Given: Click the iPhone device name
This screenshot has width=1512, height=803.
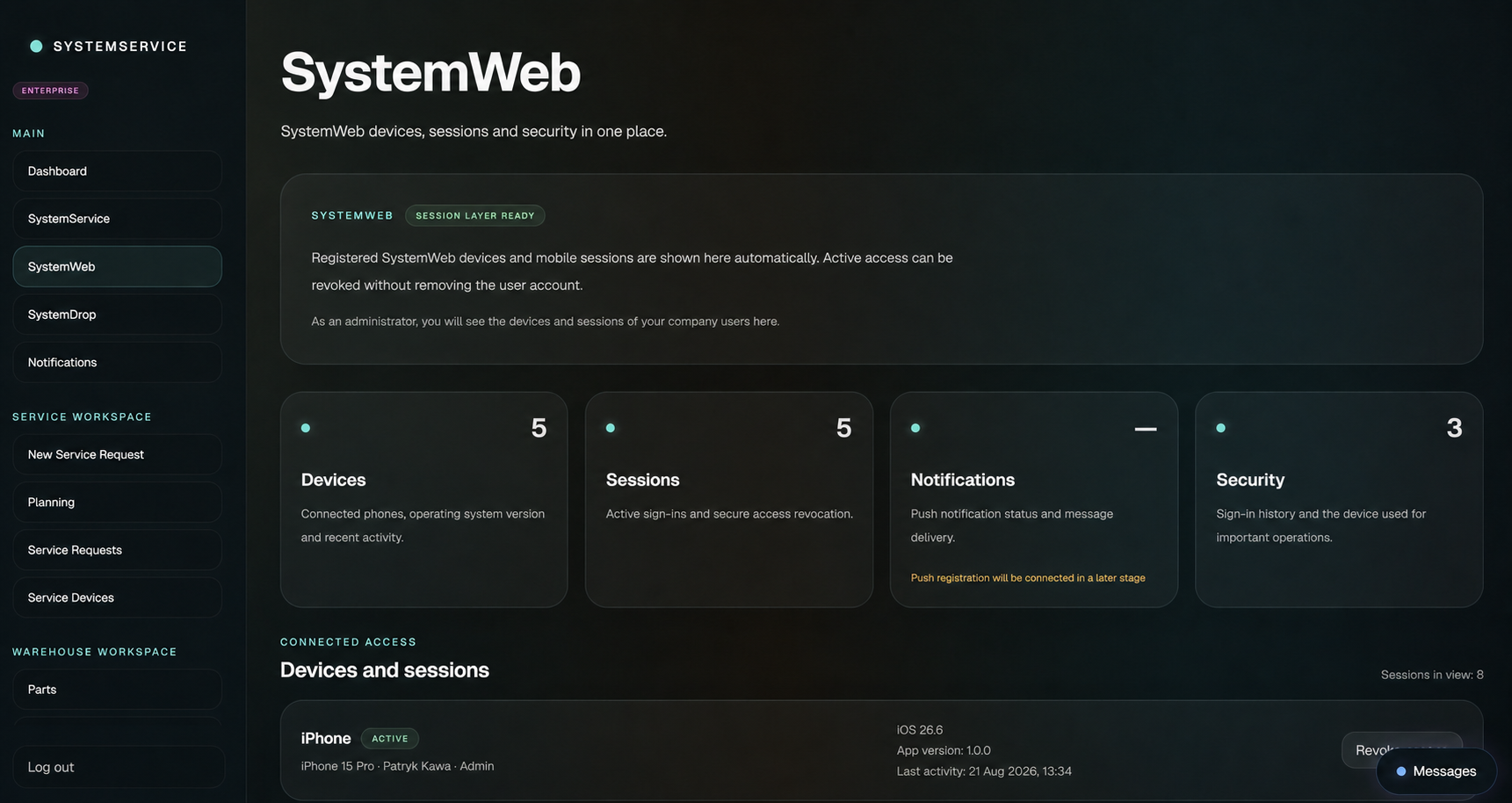Looking at the screenshot, I should tap(326, 739).
